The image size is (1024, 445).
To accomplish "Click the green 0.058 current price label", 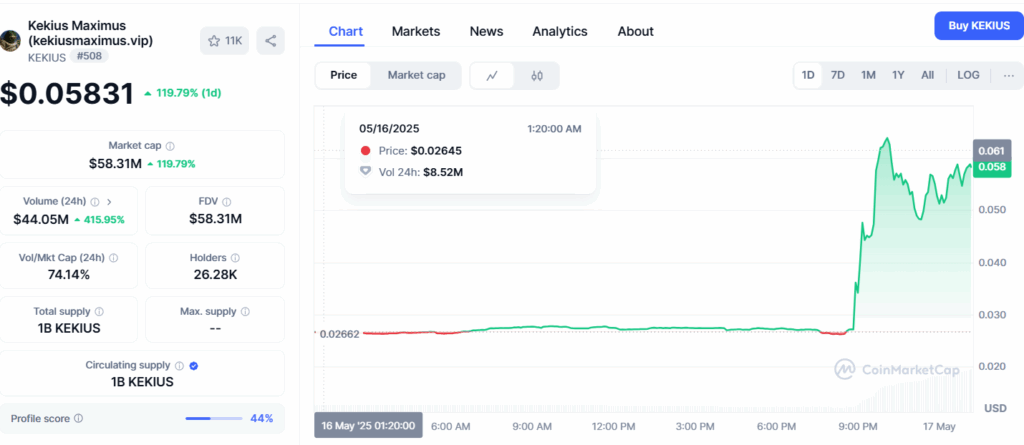I will [991, 167].
